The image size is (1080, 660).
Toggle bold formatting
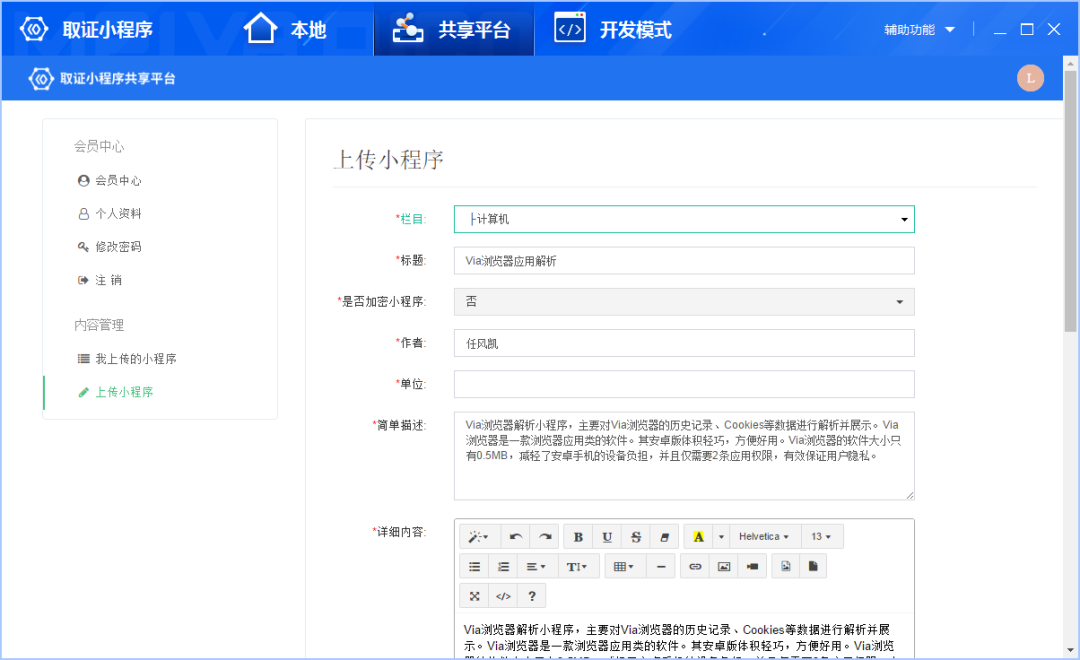[x=578, y=537]
